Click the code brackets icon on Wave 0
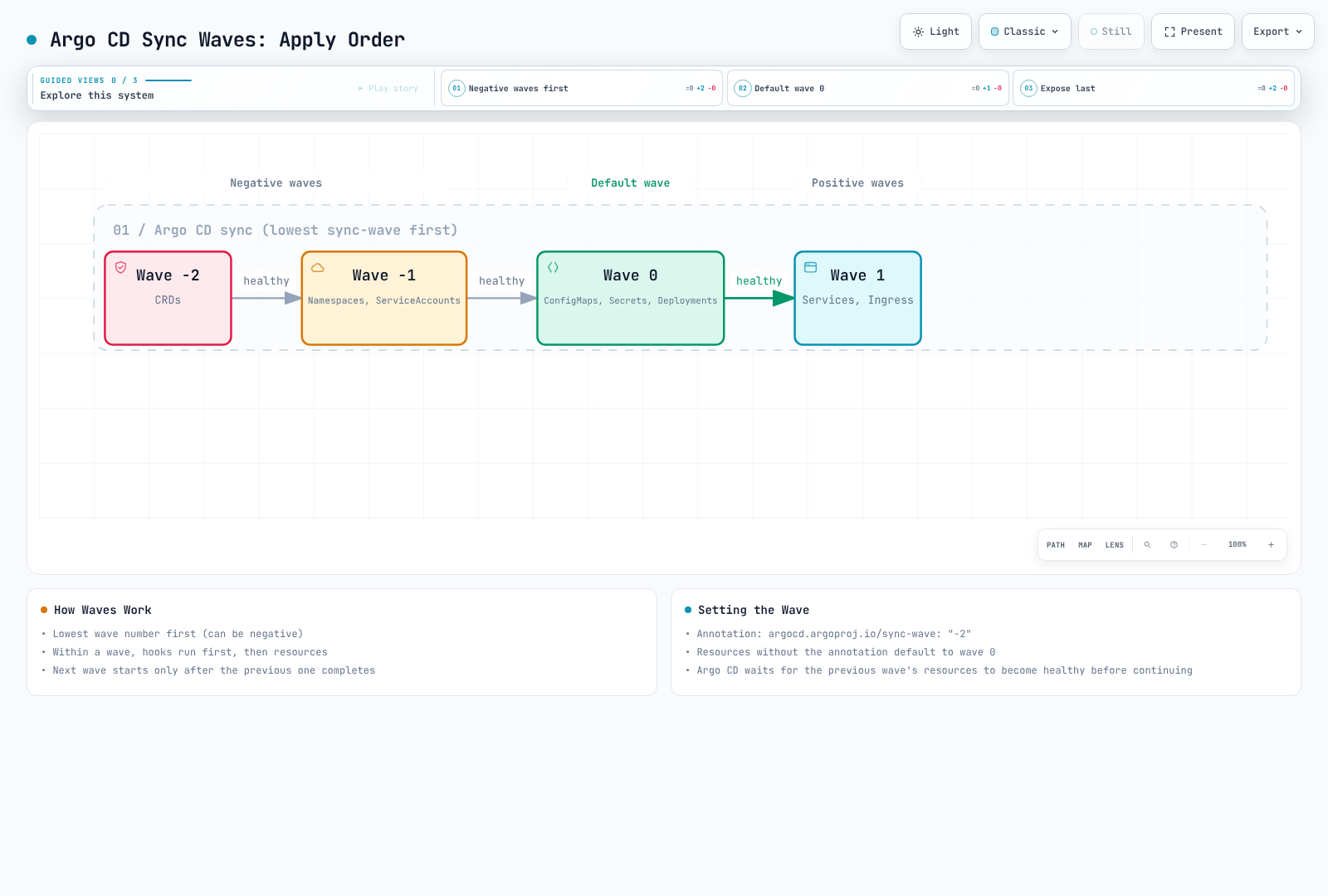 point(554,267)
